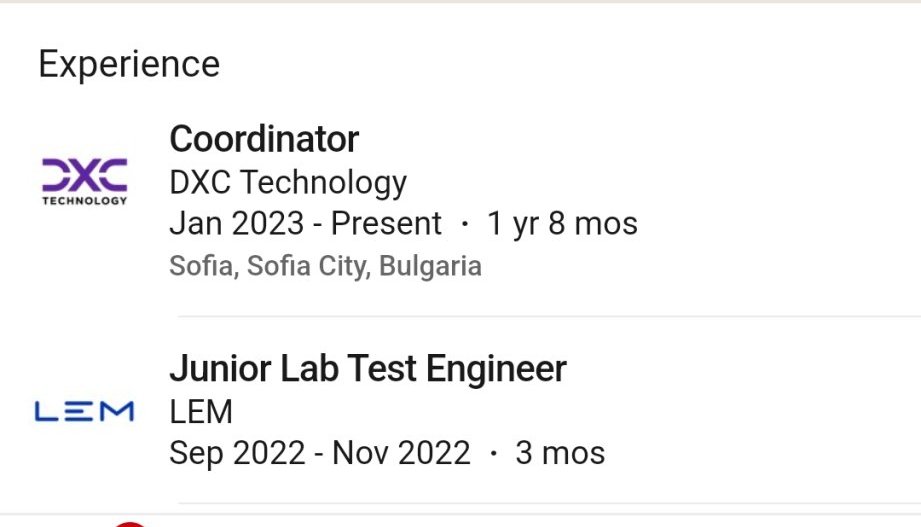Click the word Present in date range
This screenshot has width=921, height=527.
(x=386, y=224)
